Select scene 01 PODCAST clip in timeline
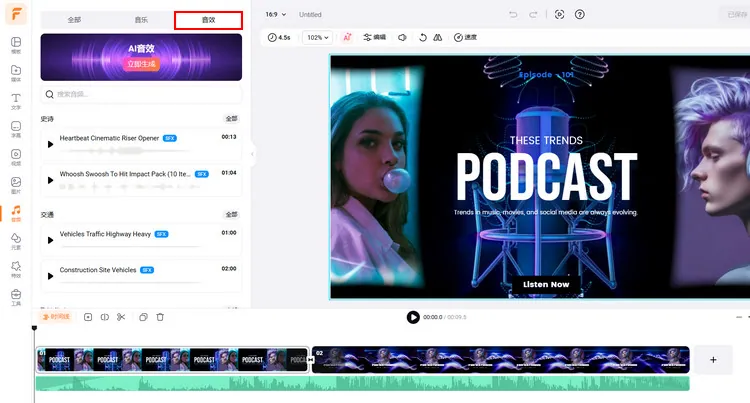 [x=172, y=360]
